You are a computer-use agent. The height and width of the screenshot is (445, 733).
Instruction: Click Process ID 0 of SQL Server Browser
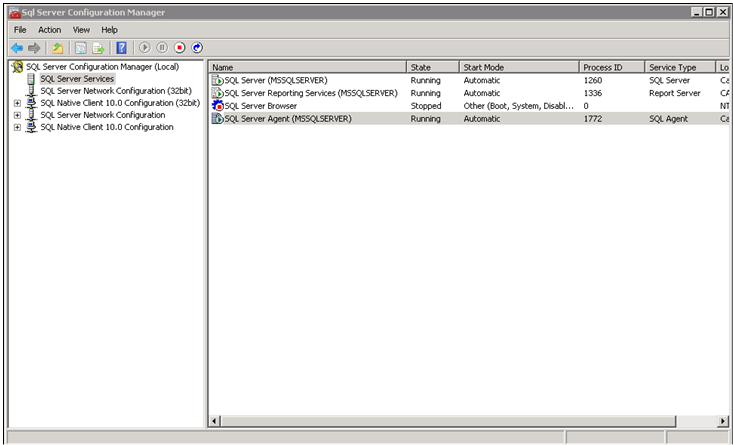(586, 106)
